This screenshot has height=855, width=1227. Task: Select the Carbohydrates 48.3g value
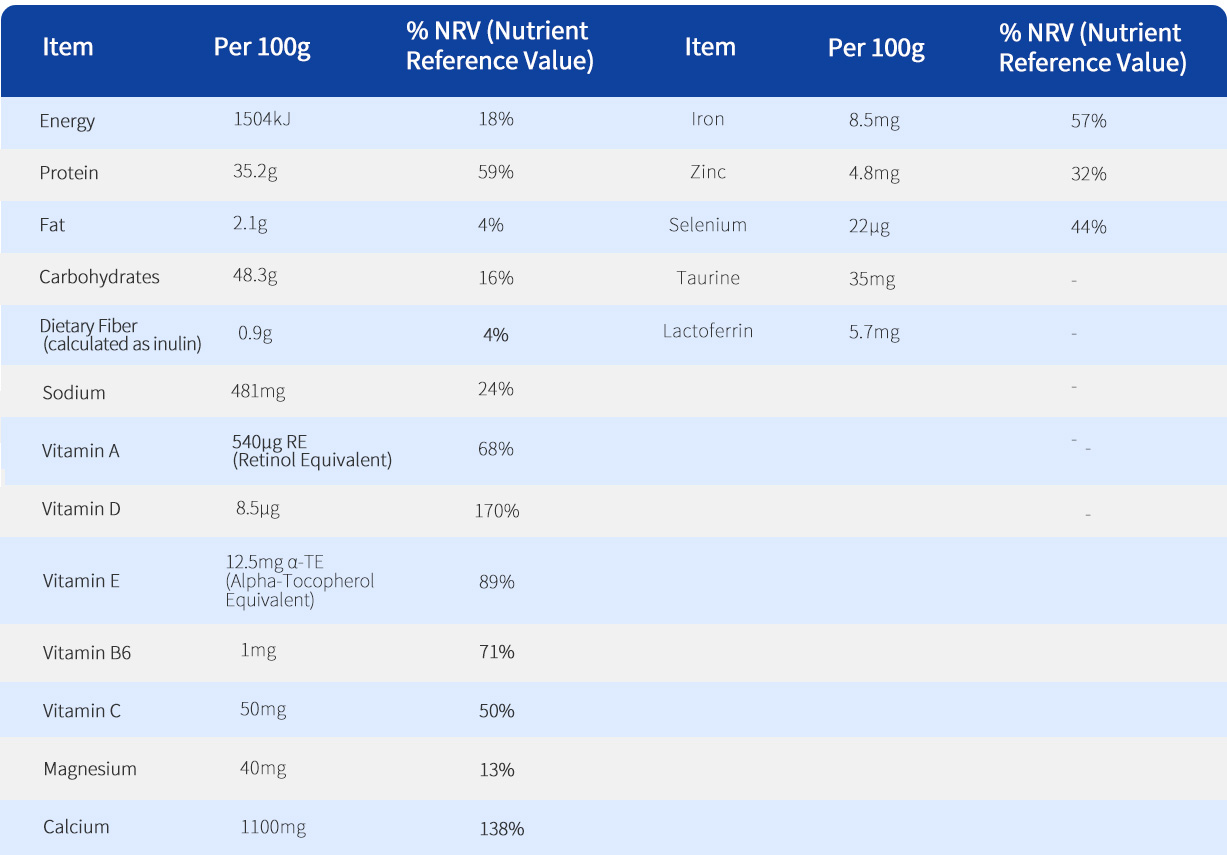[255, 276]
